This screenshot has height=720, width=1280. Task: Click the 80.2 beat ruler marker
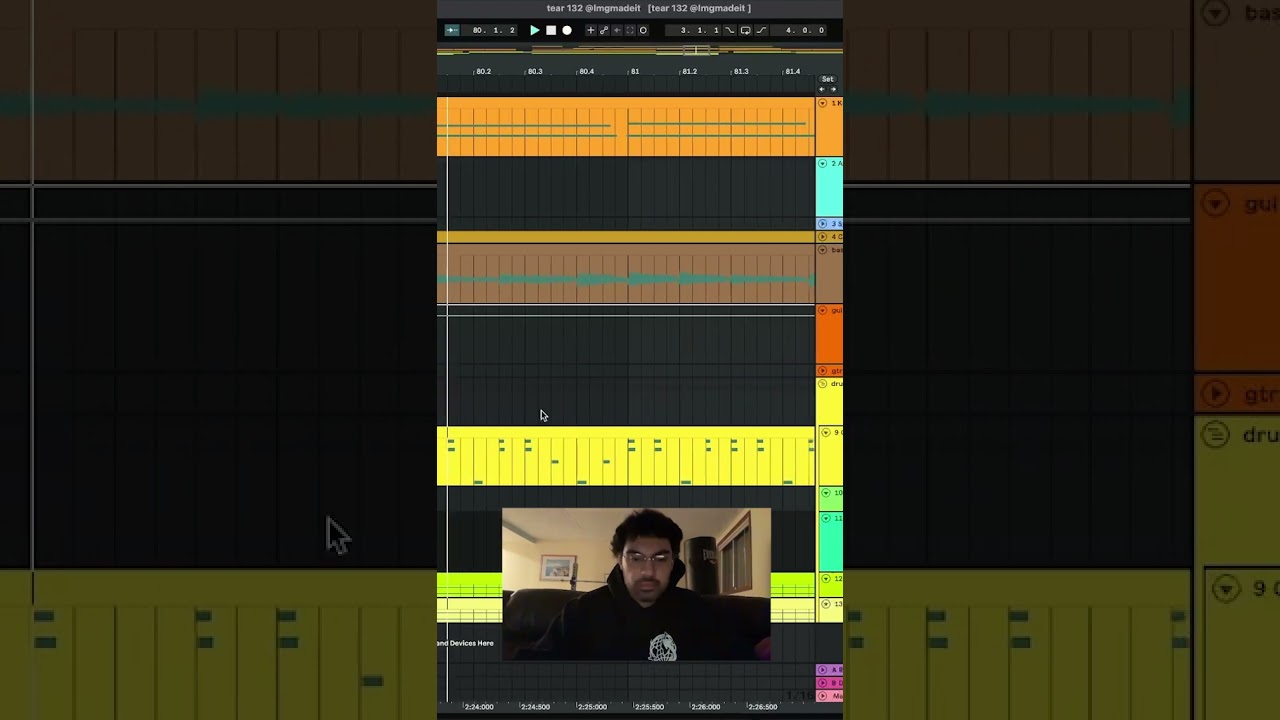point(483,71)
